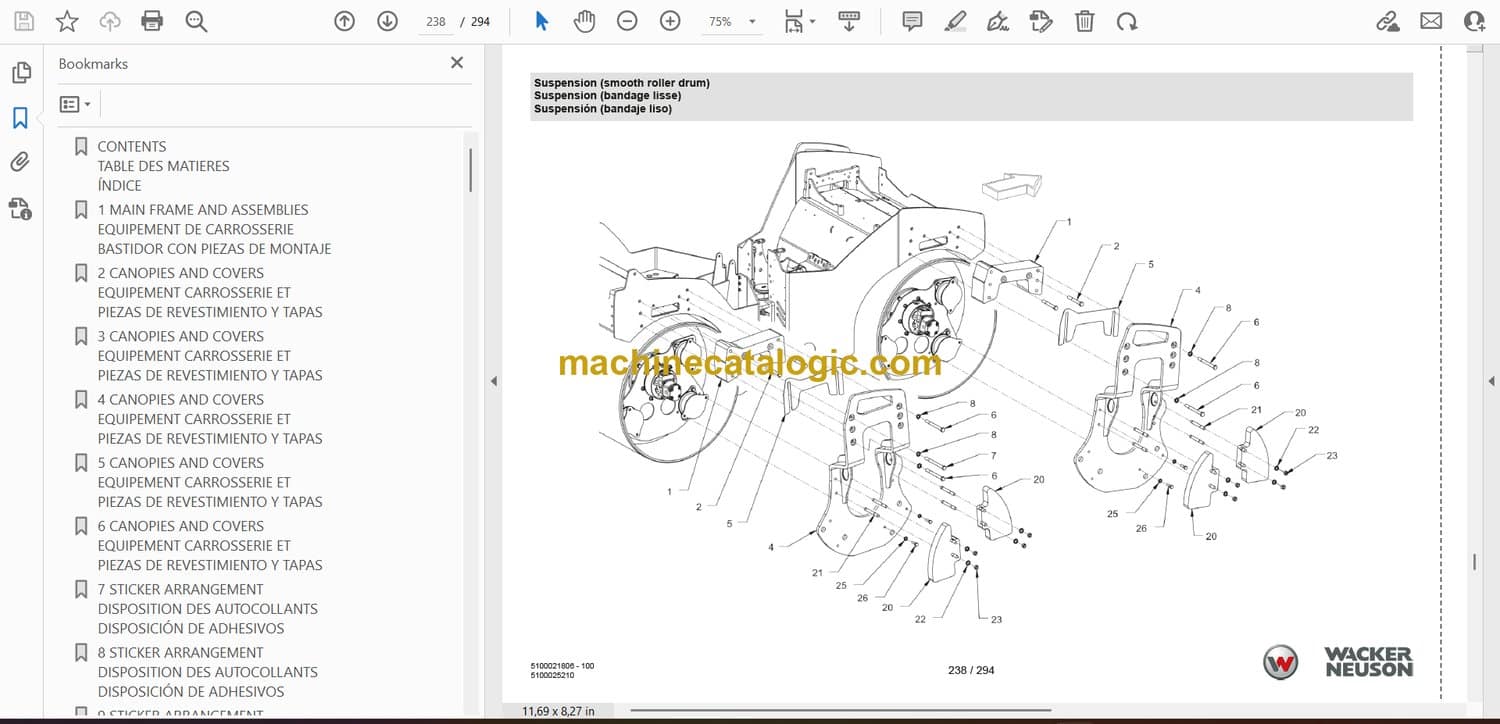
Task: Jump to 1 MAIN FRAME AND ASSEMBLIES bookmark
Action: point(214,229)
